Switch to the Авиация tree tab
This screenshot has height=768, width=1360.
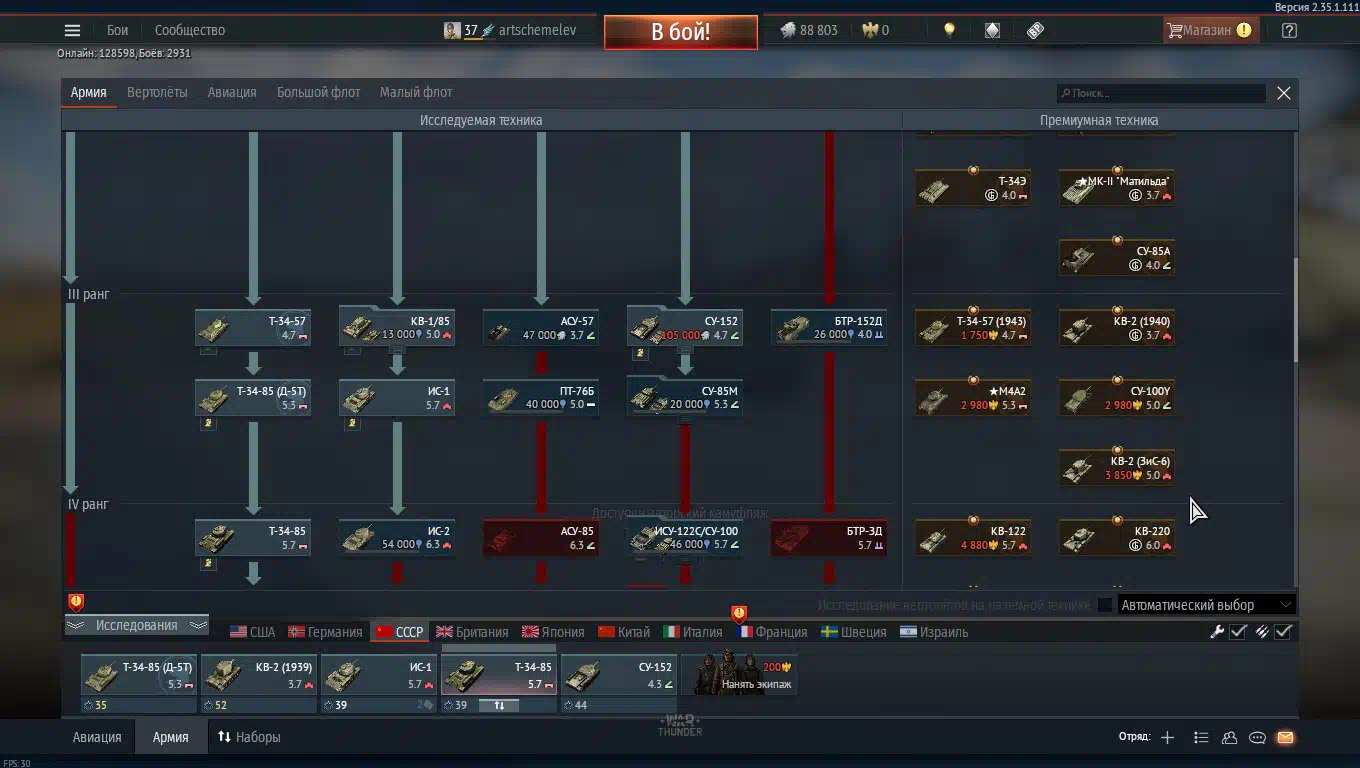232,92
